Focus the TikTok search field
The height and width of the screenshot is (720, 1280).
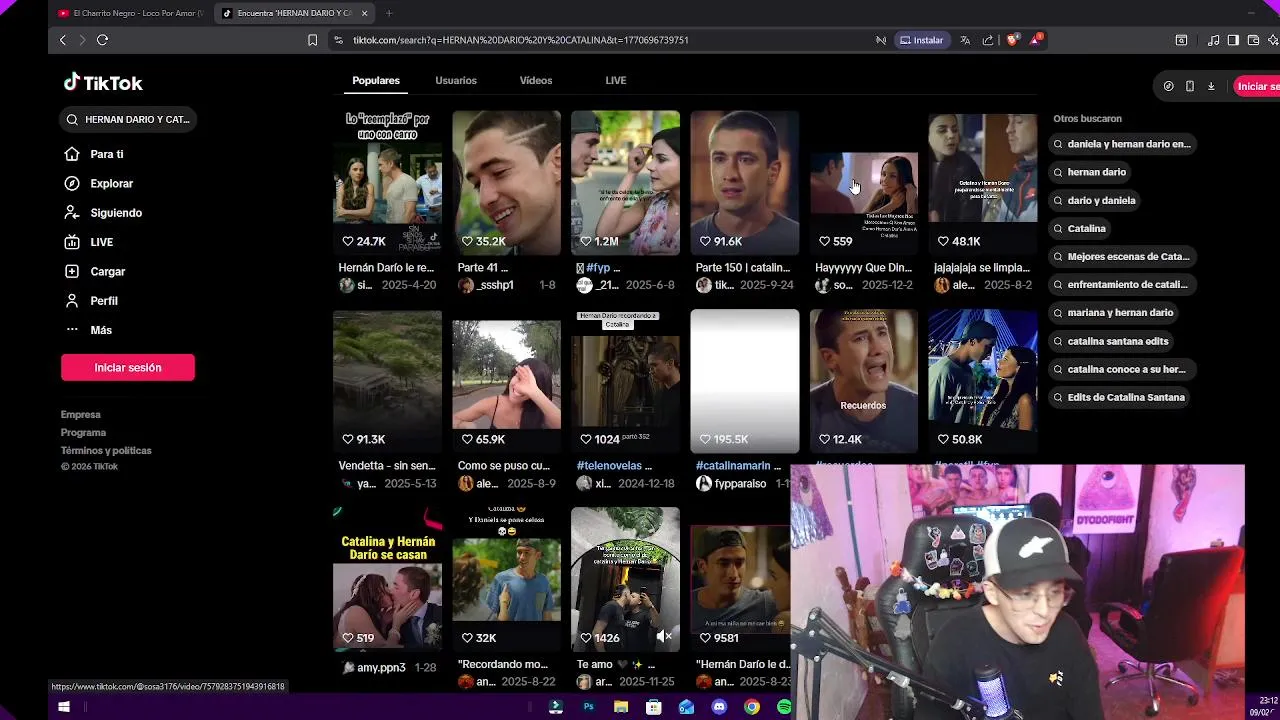pos(128,119)
